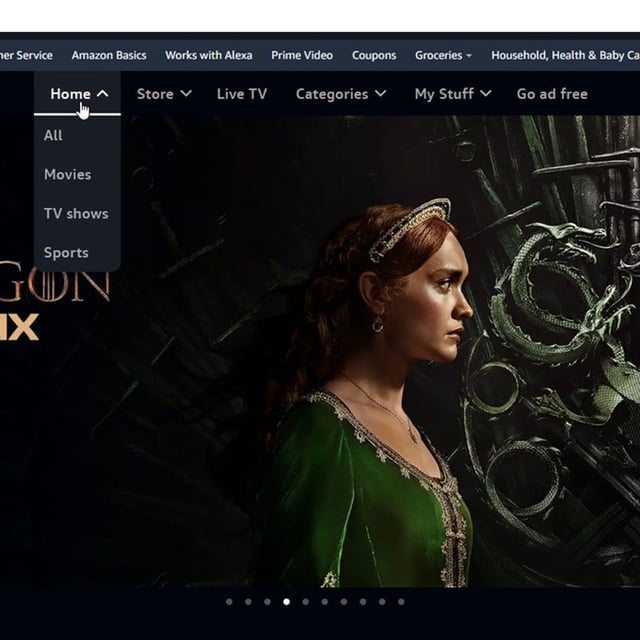Jump to the last carousel slide dot
Image resolution: width=640 pixels, height=640 pixels.
click(x=401, y=602)
